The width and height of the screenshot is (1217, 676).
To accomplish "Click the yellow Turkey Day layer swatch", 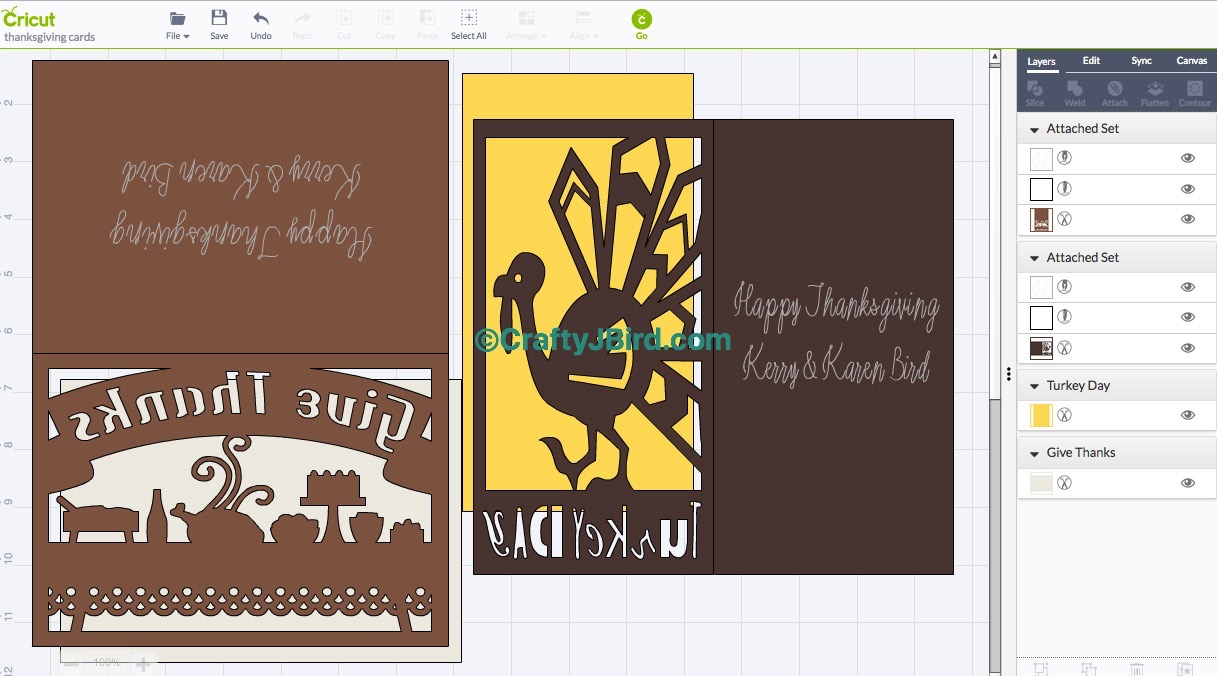I will [x=1041, y=415].
